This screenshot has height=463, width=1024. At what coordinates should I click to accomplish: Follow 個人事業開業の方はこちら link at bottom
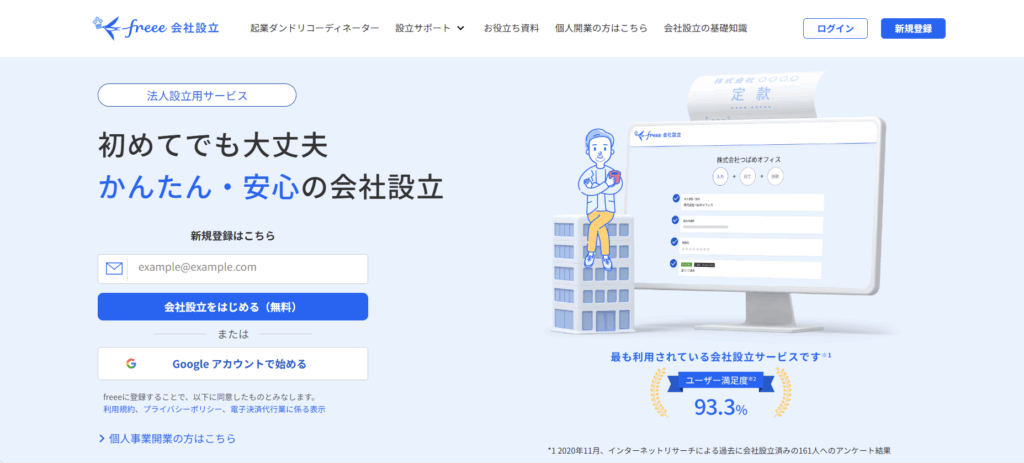[x=167, y=438]
